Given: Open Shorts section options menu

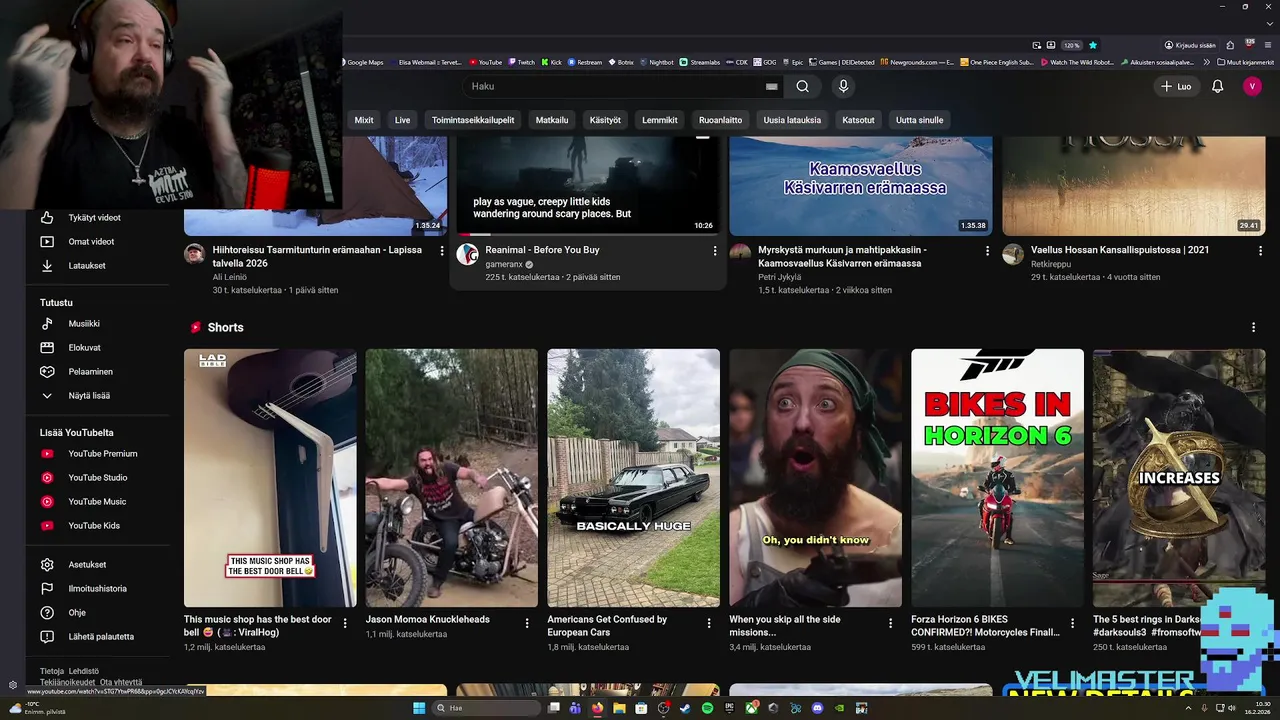Looking at the screenshot, I should click(1253, 327).
